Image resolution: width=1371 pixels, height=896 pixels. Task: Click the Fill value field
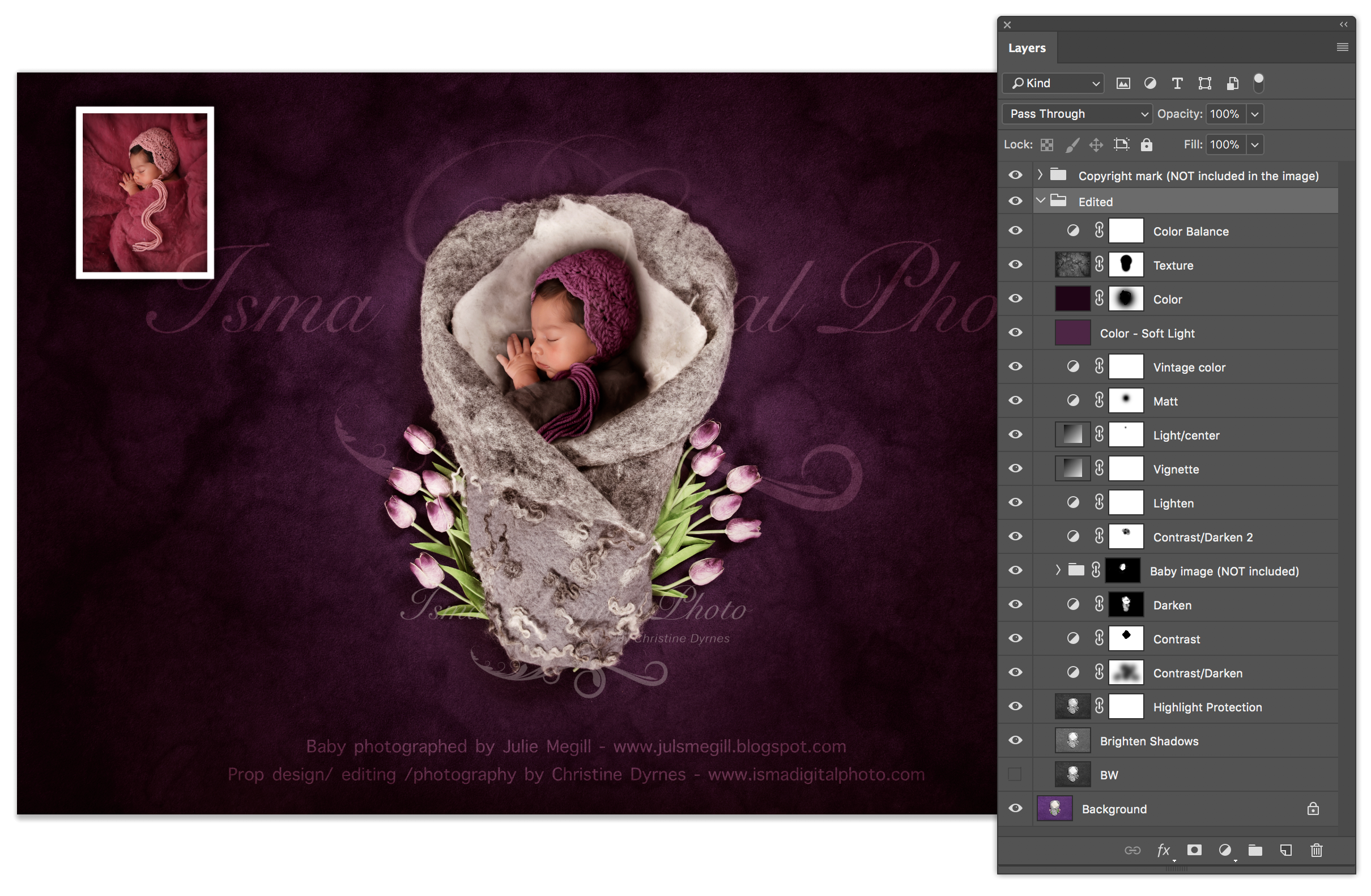pyautogui.click(x=1227, y=144)
